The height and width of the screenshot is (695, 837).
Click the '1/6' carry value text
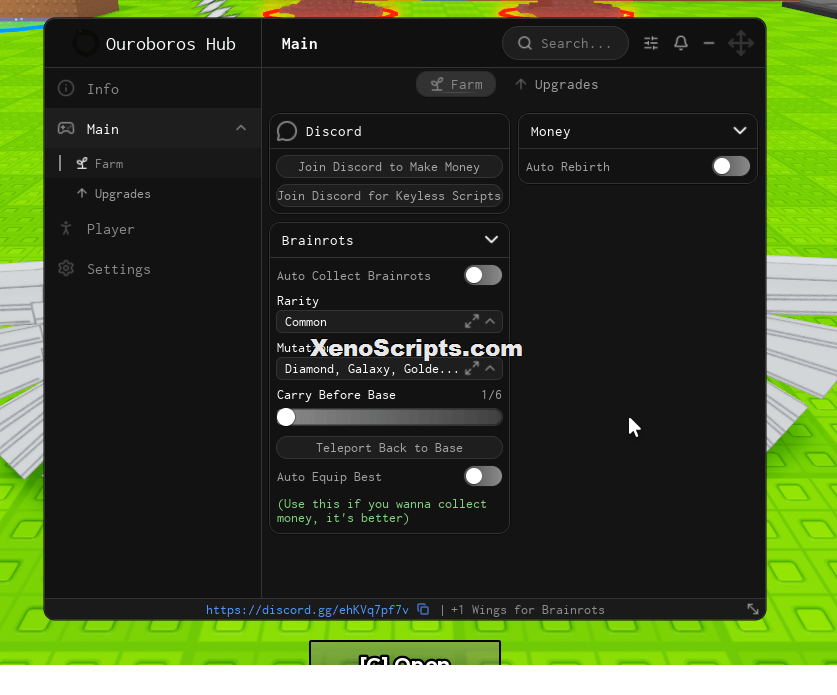coord(491,395)
